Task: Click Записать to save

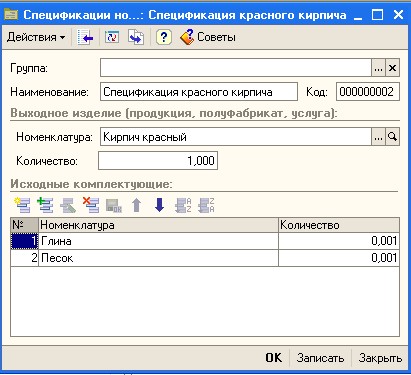Action: click(320, 358)
